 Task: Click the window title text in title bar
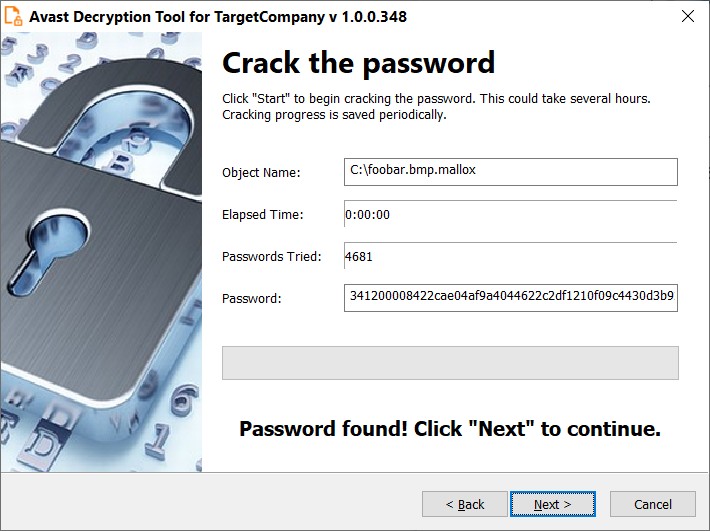[x=218, y=17]
